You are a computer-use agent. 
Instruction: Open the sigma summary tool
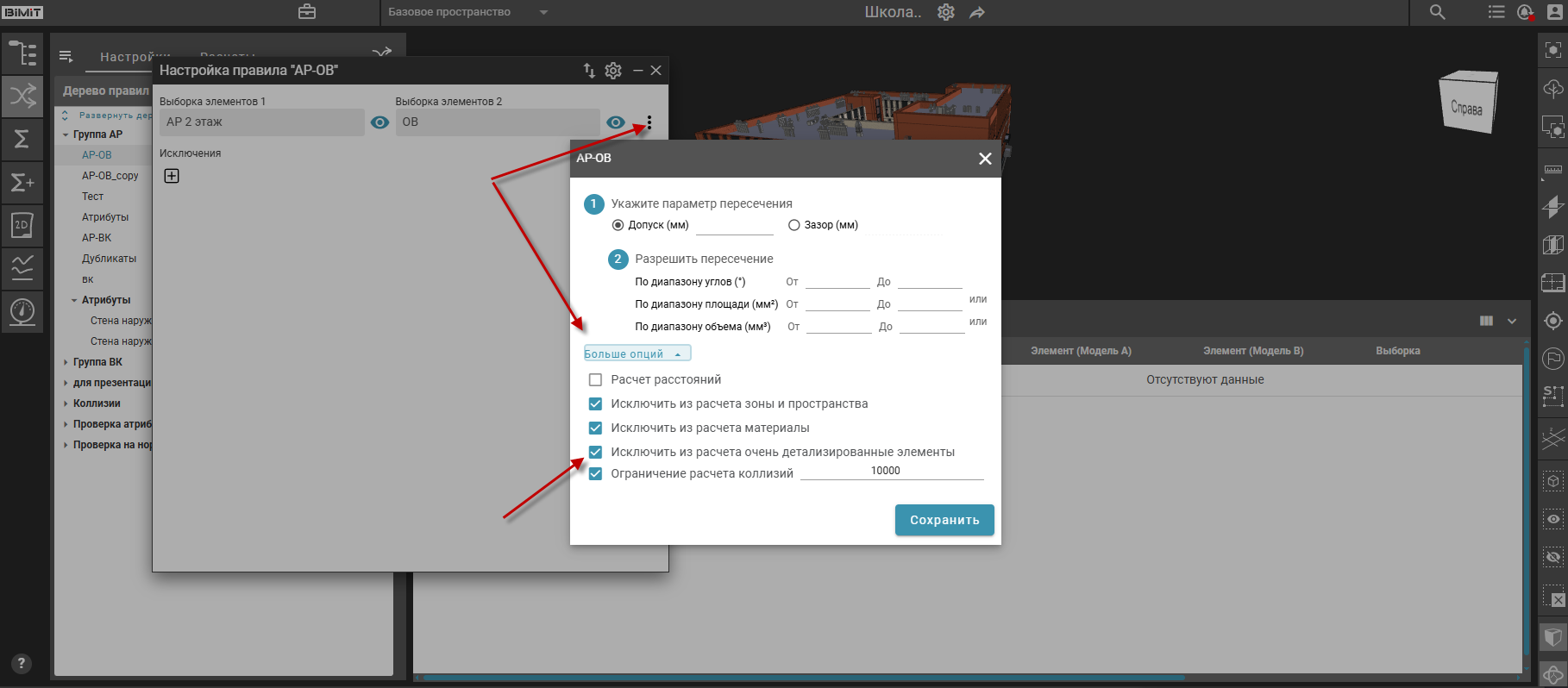22,139
